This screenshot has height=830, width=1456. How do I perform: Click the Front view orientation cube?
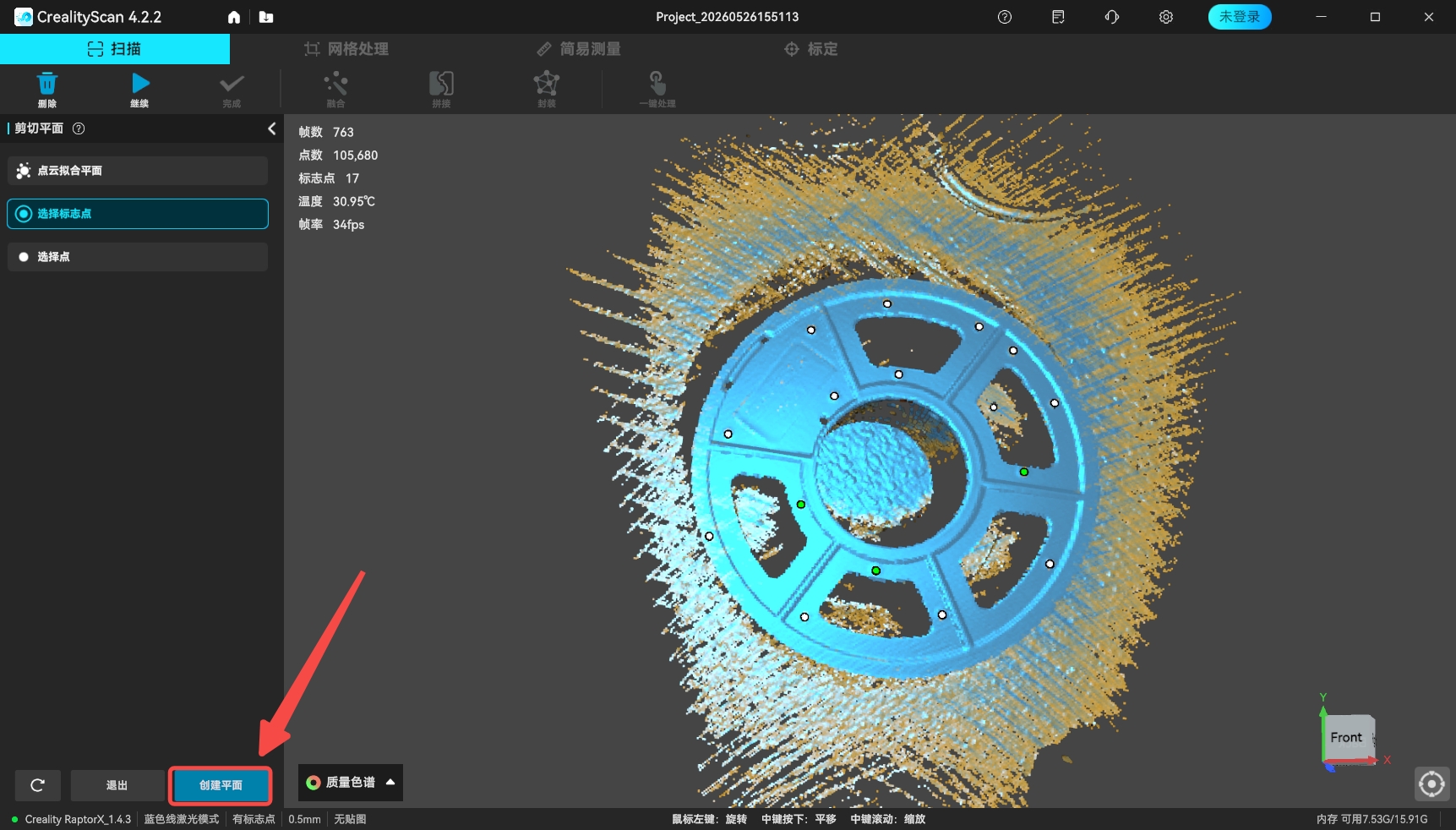pyautogui.click(x=1347, y=737)
